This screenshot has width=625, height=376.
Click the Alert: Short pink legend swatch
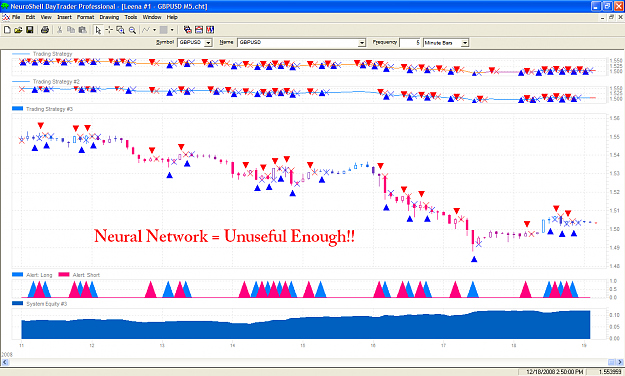click(x=64, y=274)
